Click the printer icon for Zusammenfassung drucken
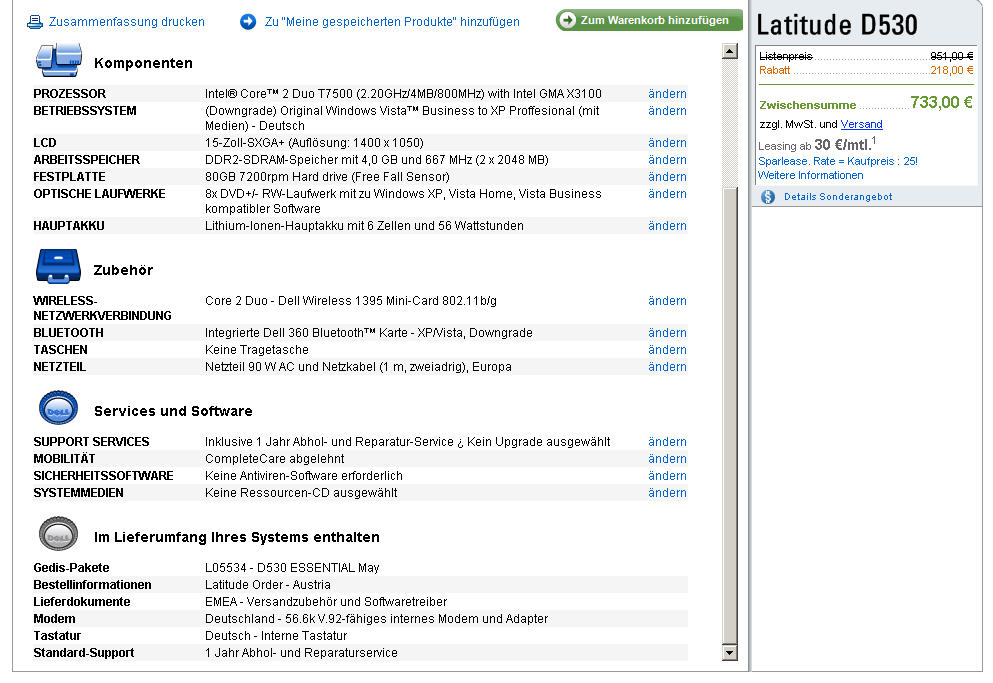 [35, 22]
